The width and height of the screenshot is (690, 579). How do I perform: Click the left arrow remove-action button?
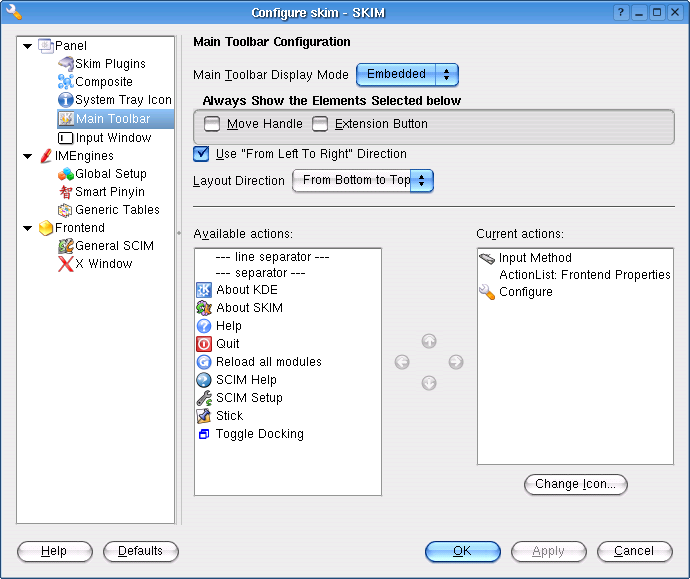pyautogui.click(x=402, y=362)
